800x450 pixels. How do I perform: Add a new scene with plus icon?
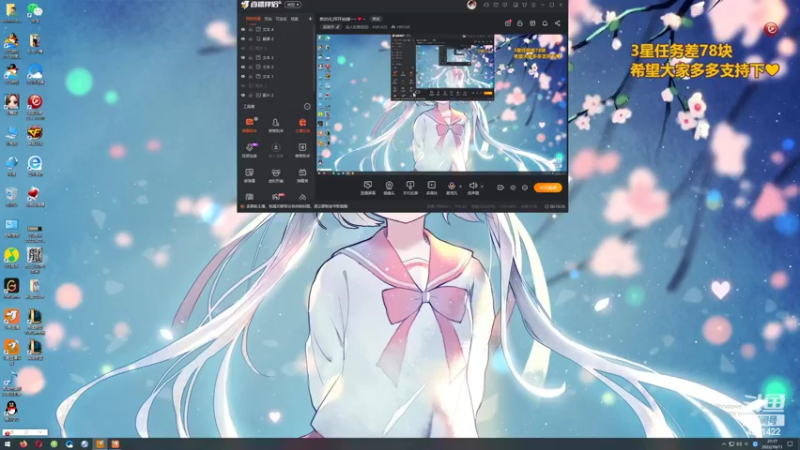coord(310,19)
